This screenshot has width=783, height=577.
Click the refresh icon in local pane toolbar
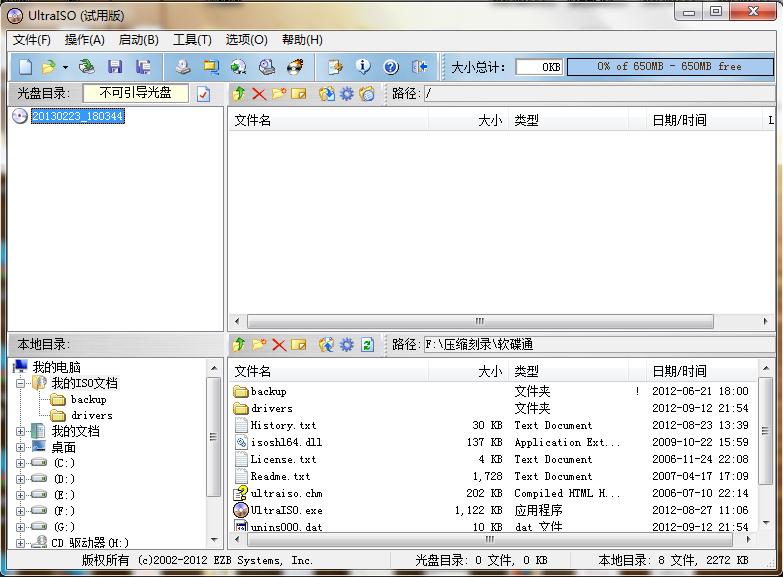367,345
